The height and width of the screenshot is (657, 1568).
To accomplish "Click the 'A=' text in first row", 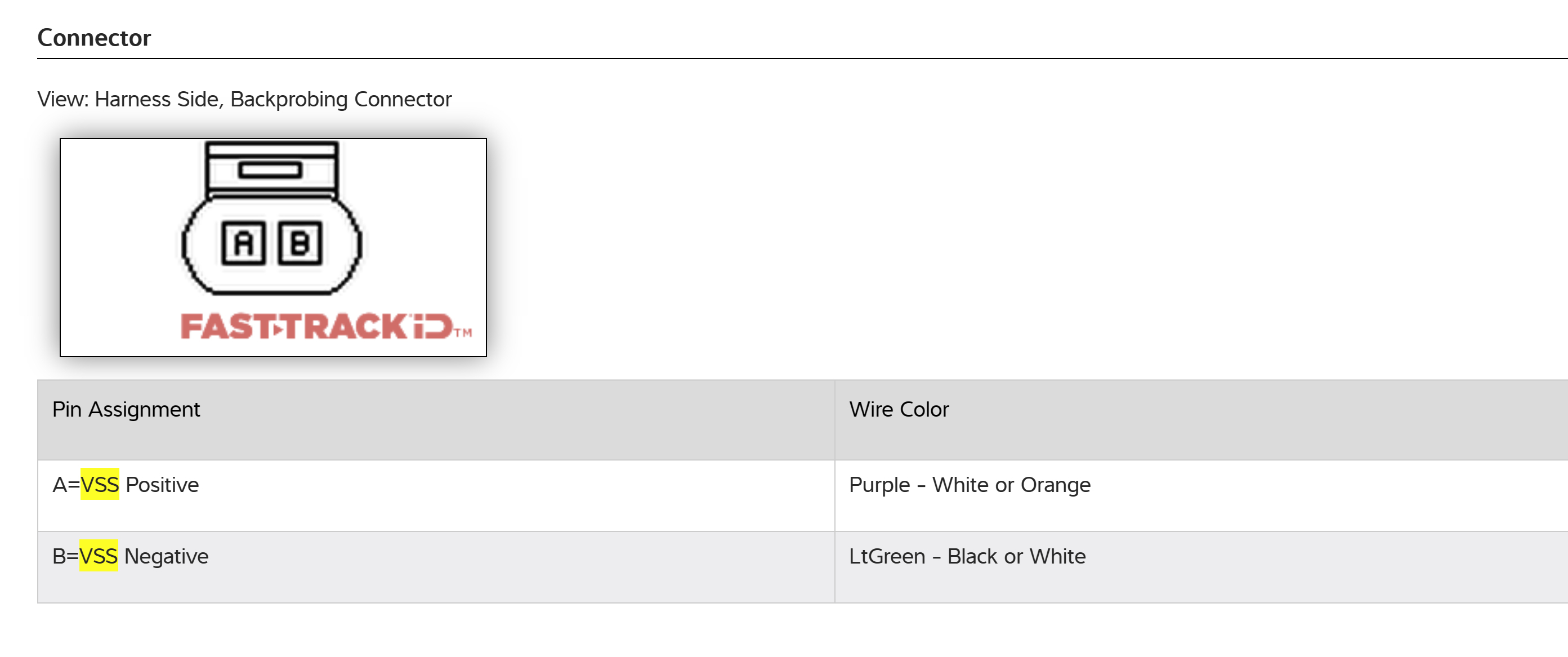I will click(66, 485).
